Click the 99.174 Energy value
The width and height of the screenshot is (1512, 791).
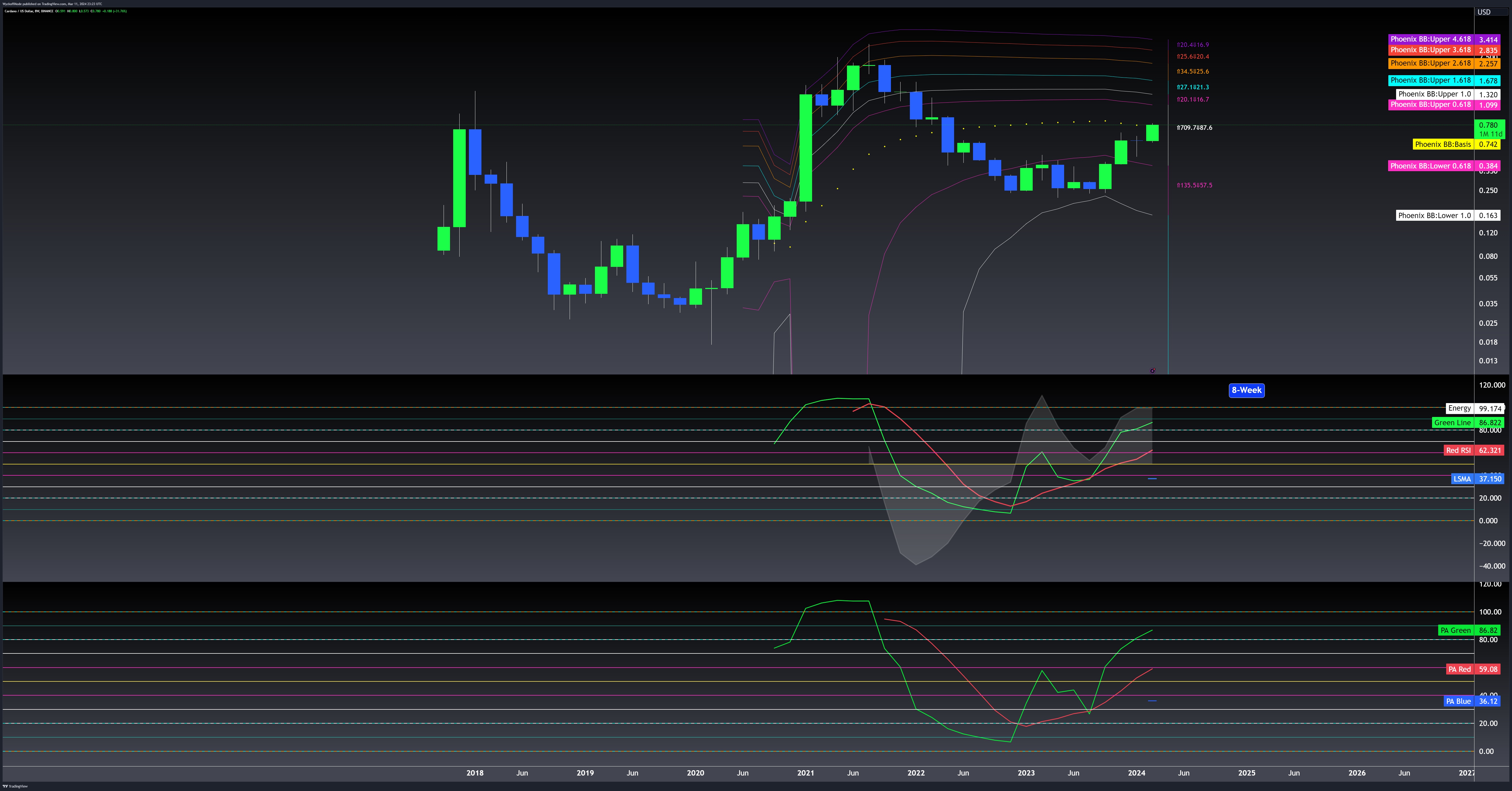pos(1490,408)
